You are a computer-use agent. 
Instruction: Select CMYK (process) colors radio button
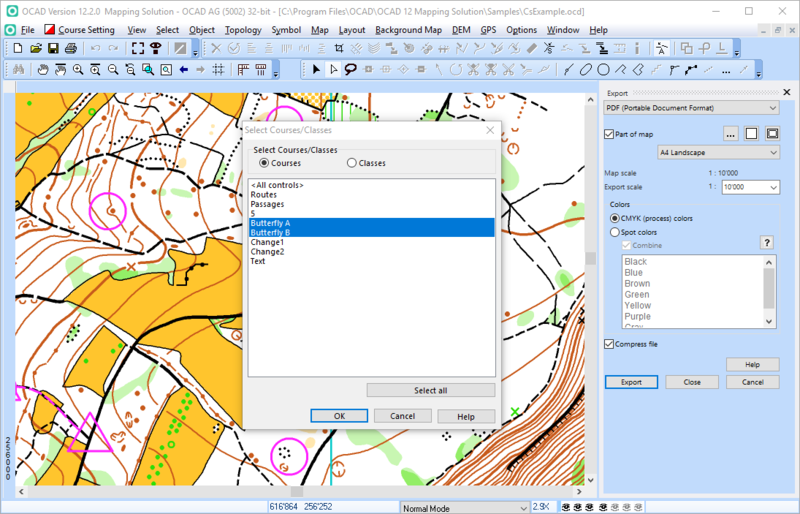(x=615, y=218)
